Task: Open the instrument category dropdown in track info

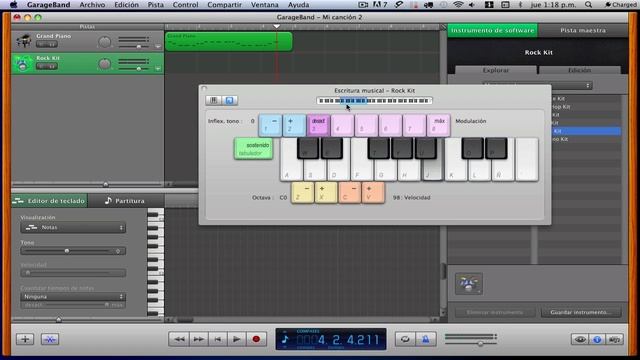Action: pos(537,85)
